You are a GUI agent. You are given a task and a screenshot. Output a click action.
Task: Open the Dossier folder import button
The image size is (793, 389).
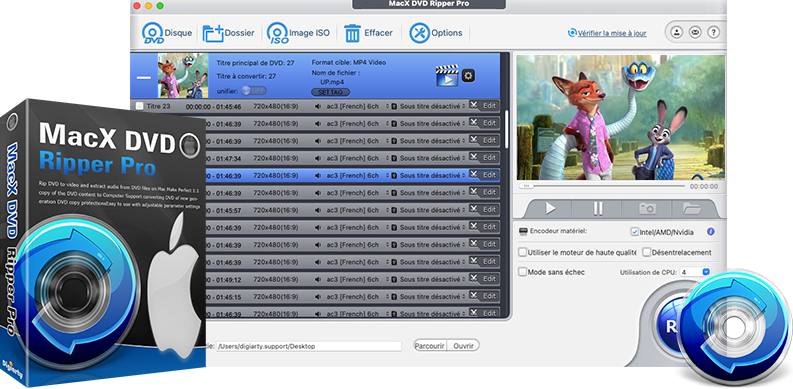coord(228,33)
